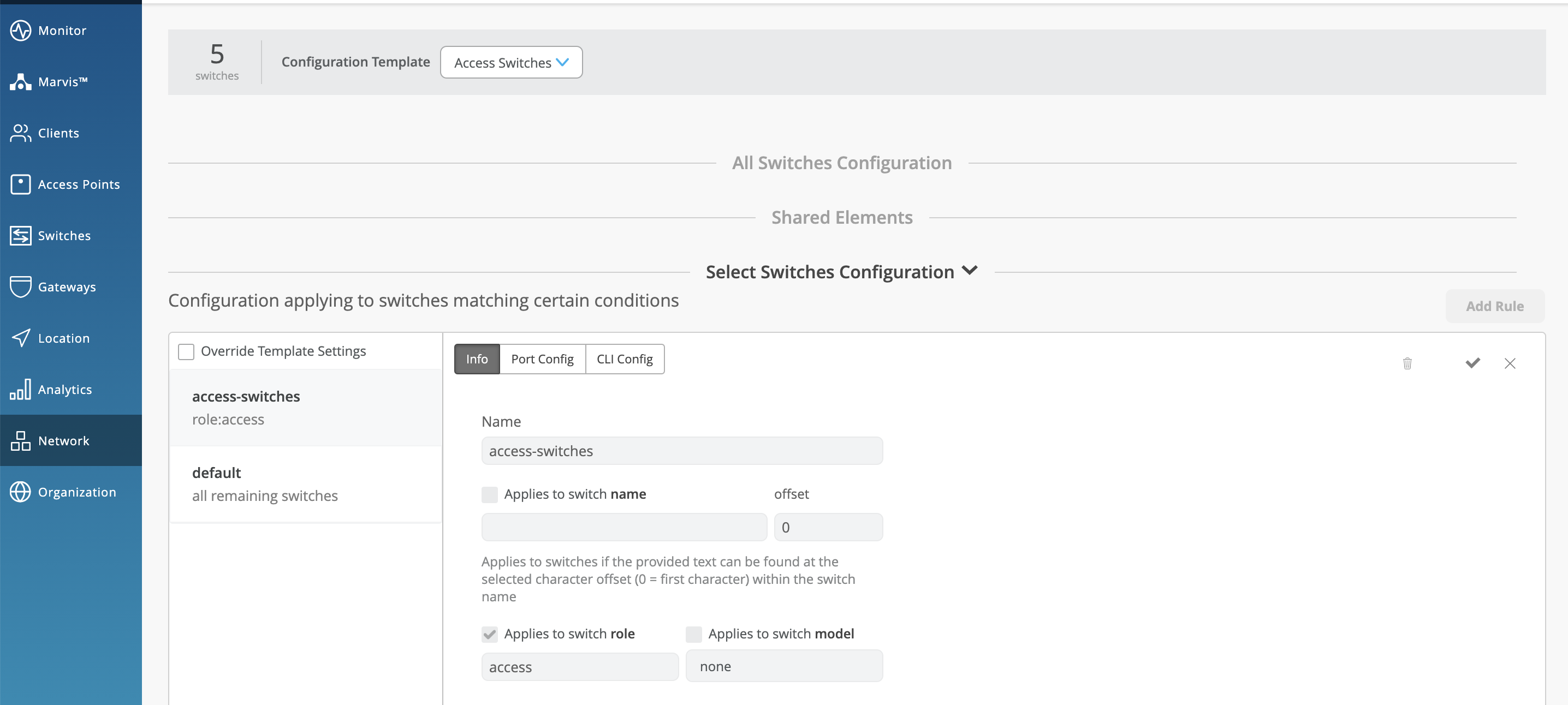Click the Add Rule button

point(1494,306)
